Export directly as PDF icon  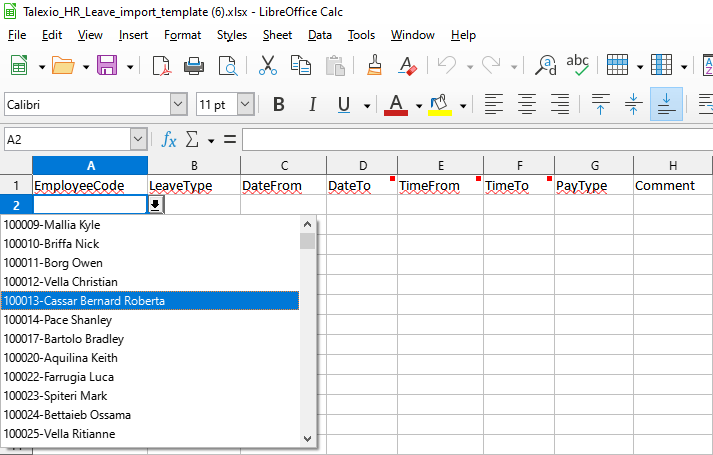tap(161, 66)
